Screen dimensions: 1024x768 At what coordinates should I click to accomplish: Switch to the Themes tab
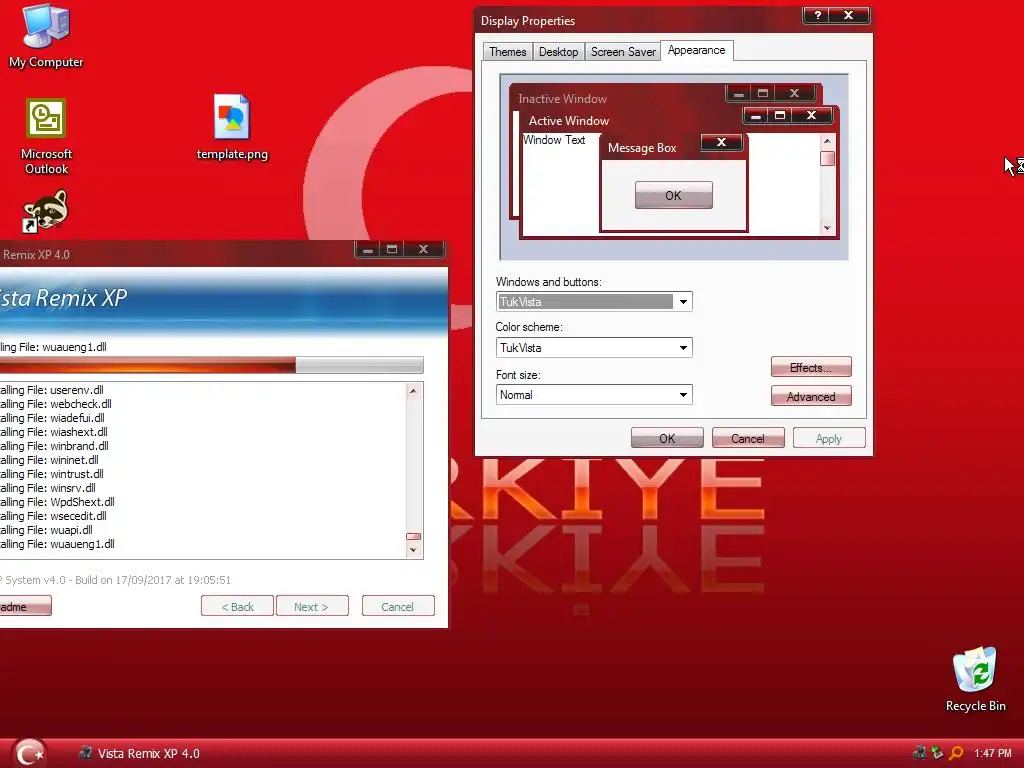[507, 52]
